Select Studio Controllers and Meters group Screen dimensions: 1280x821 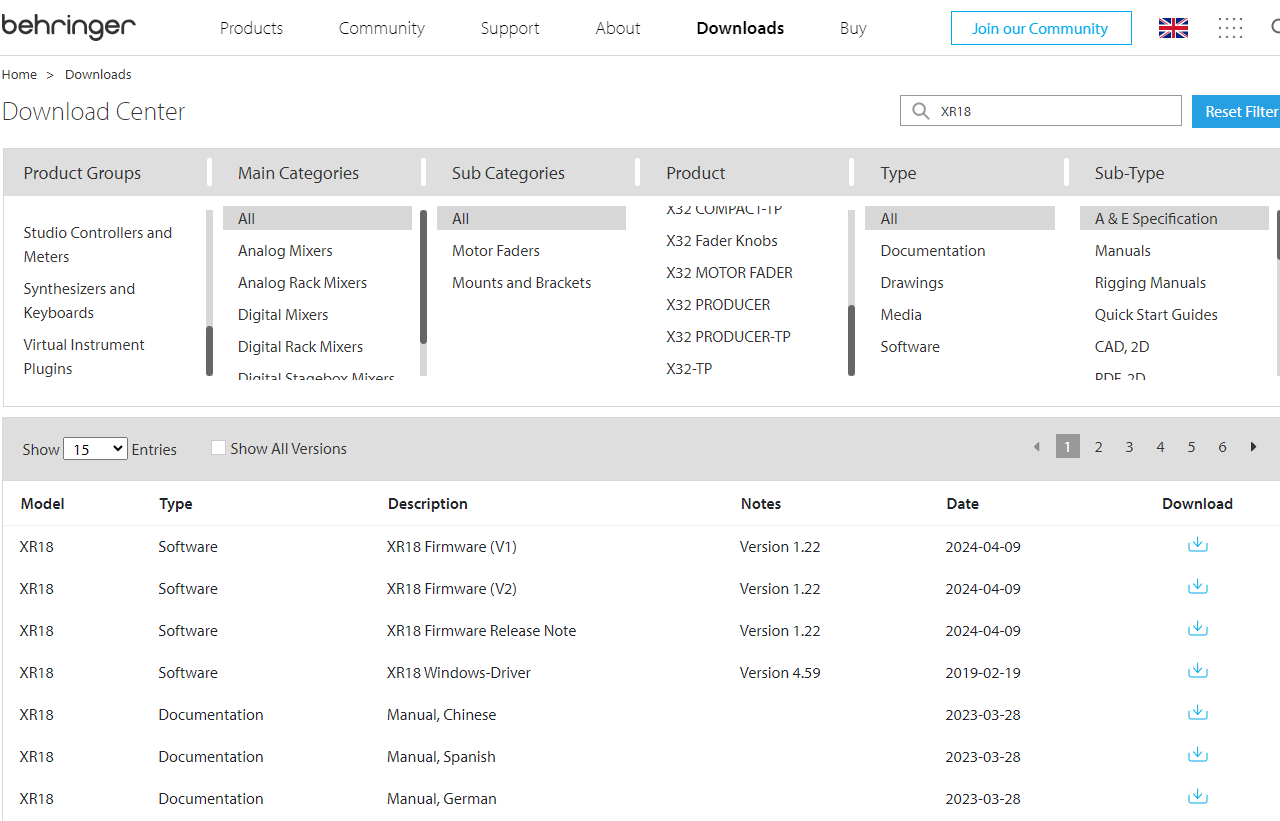(98, 244)
